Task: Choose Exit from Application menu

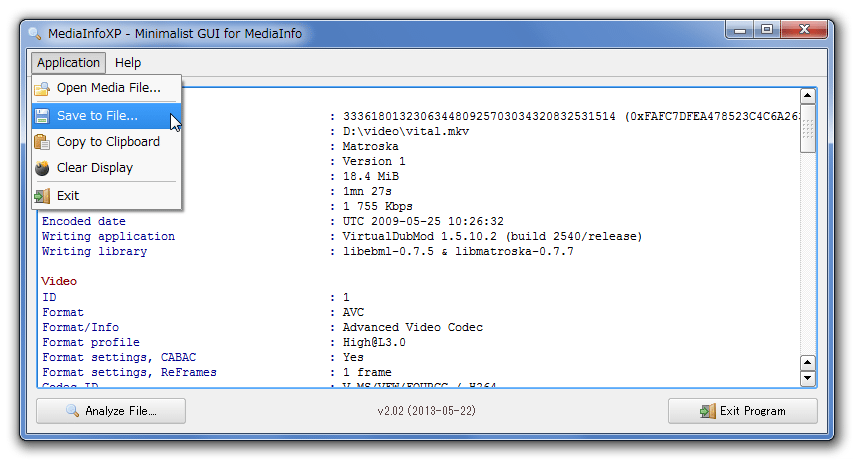Action: pos(107,196)
